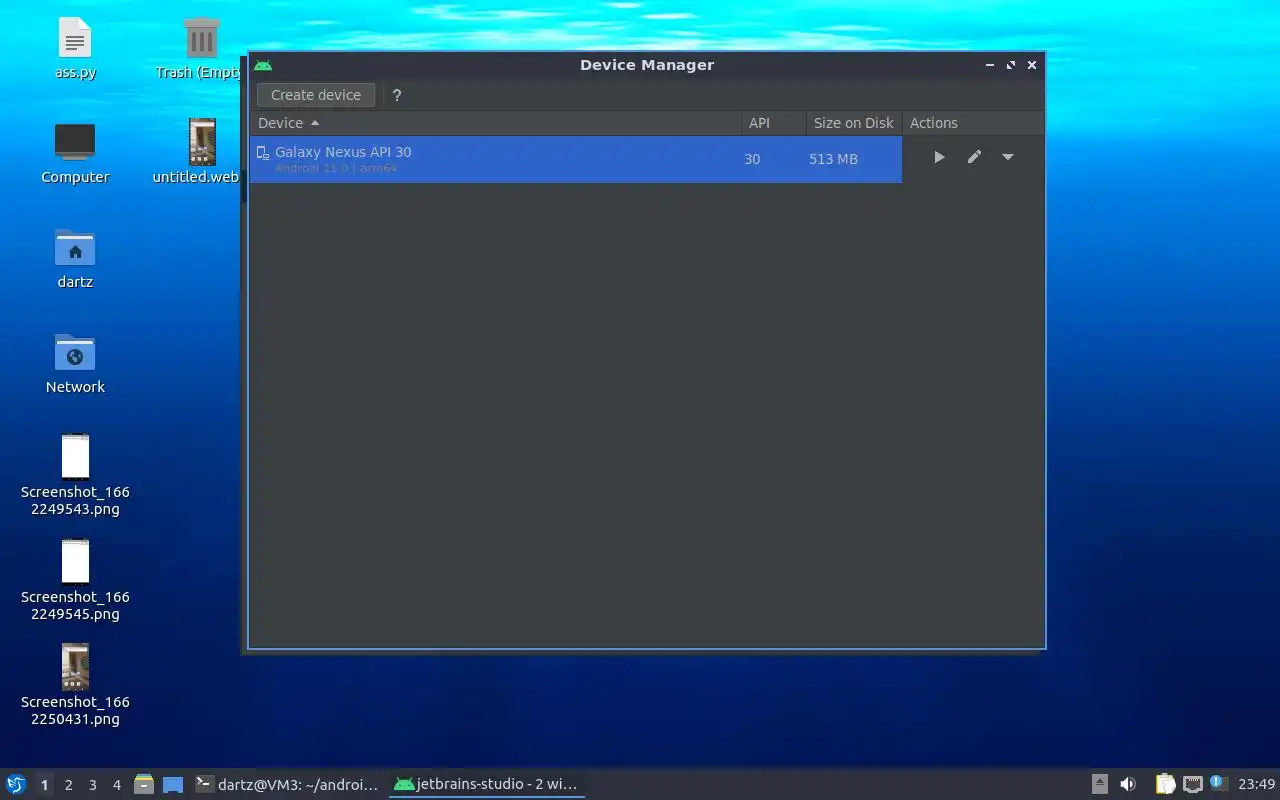Switch to workspace 1
Screen dimensions: 1280x800
44,785
